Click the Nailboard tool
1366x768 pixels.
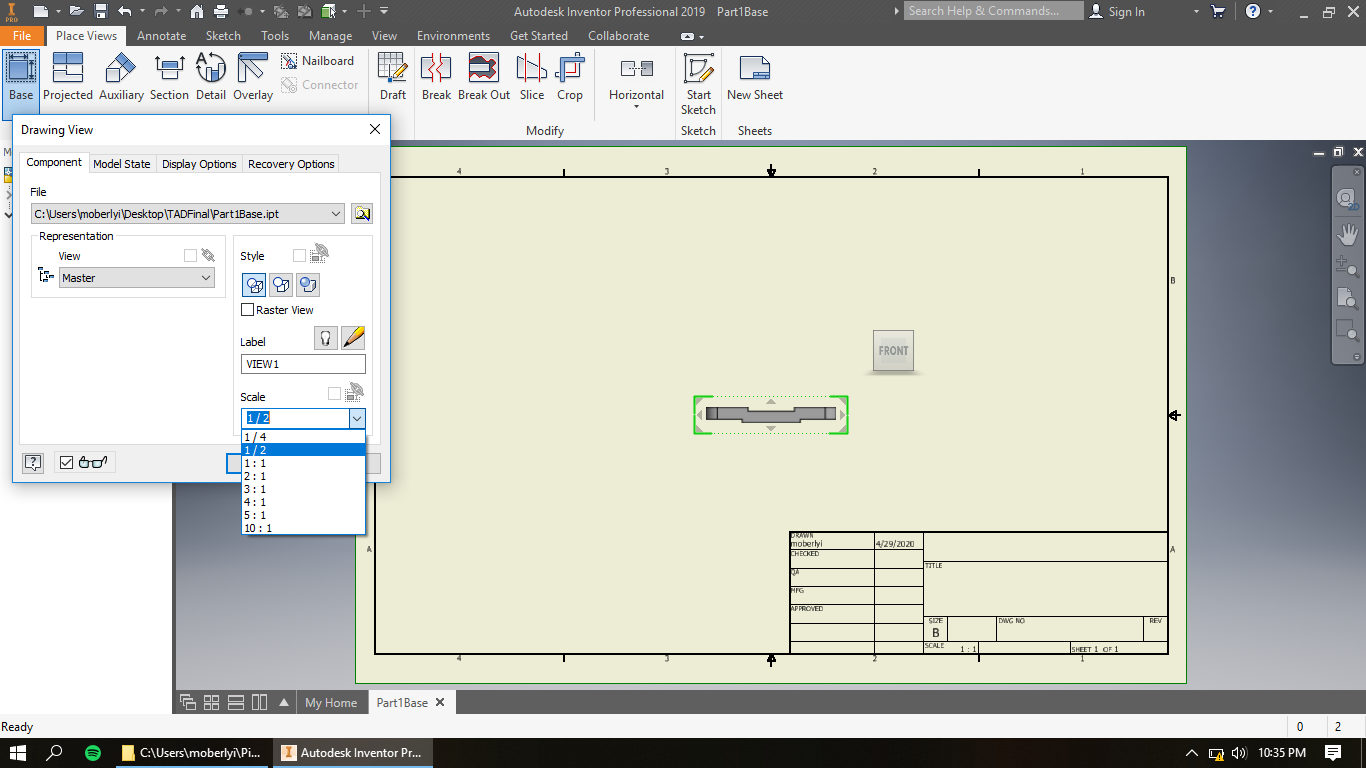318,61
